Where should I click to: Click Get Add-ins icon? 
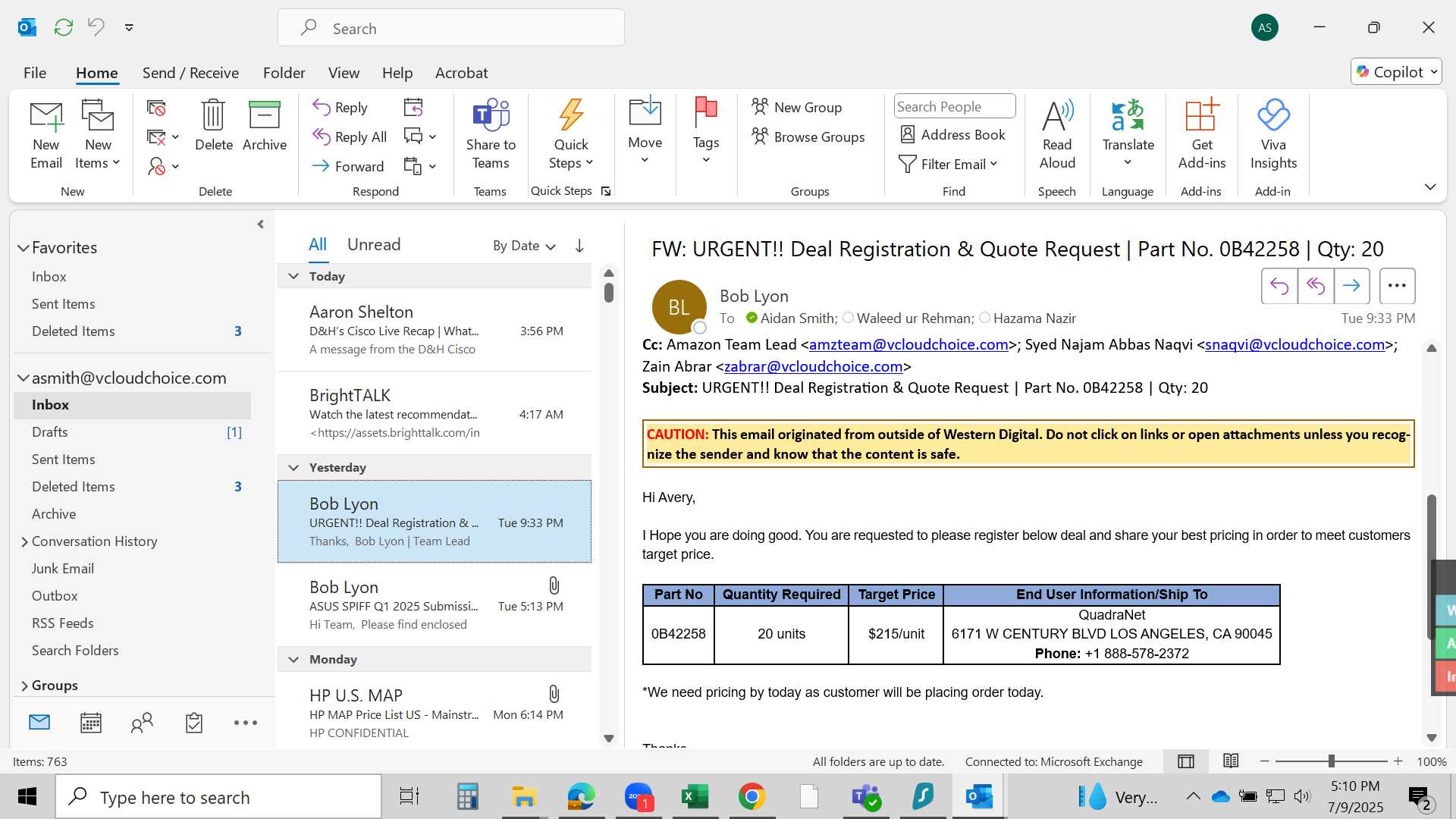1202,135
